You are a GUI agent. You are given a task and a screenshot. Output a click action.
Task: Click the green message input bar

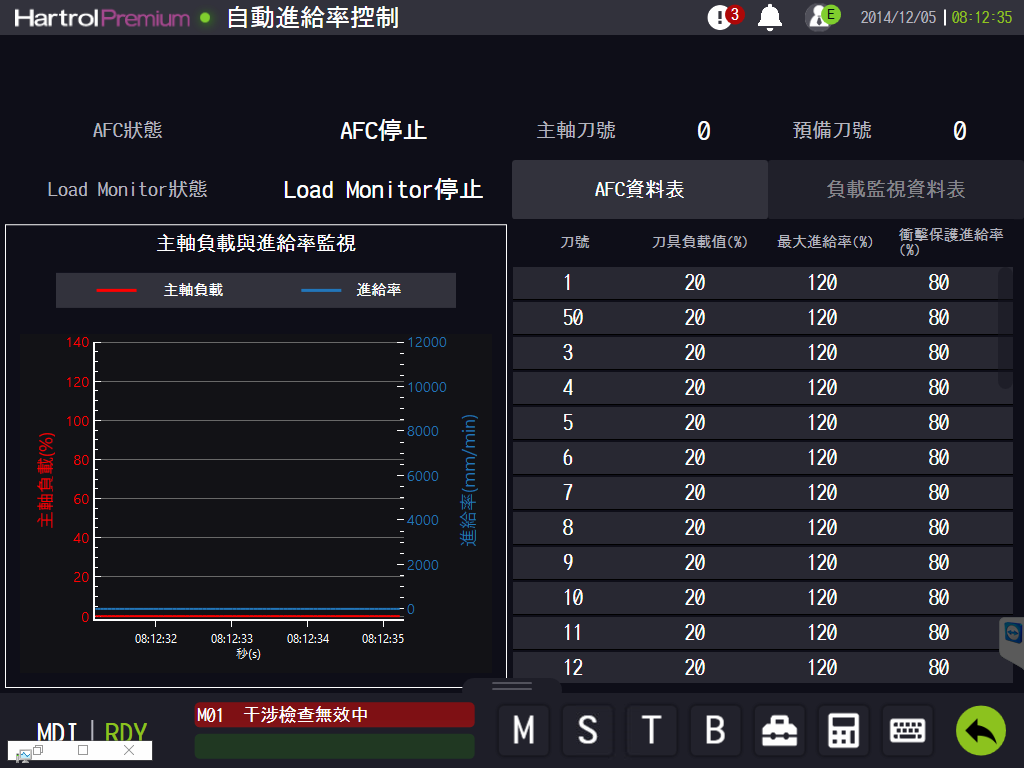pos(334,746)
